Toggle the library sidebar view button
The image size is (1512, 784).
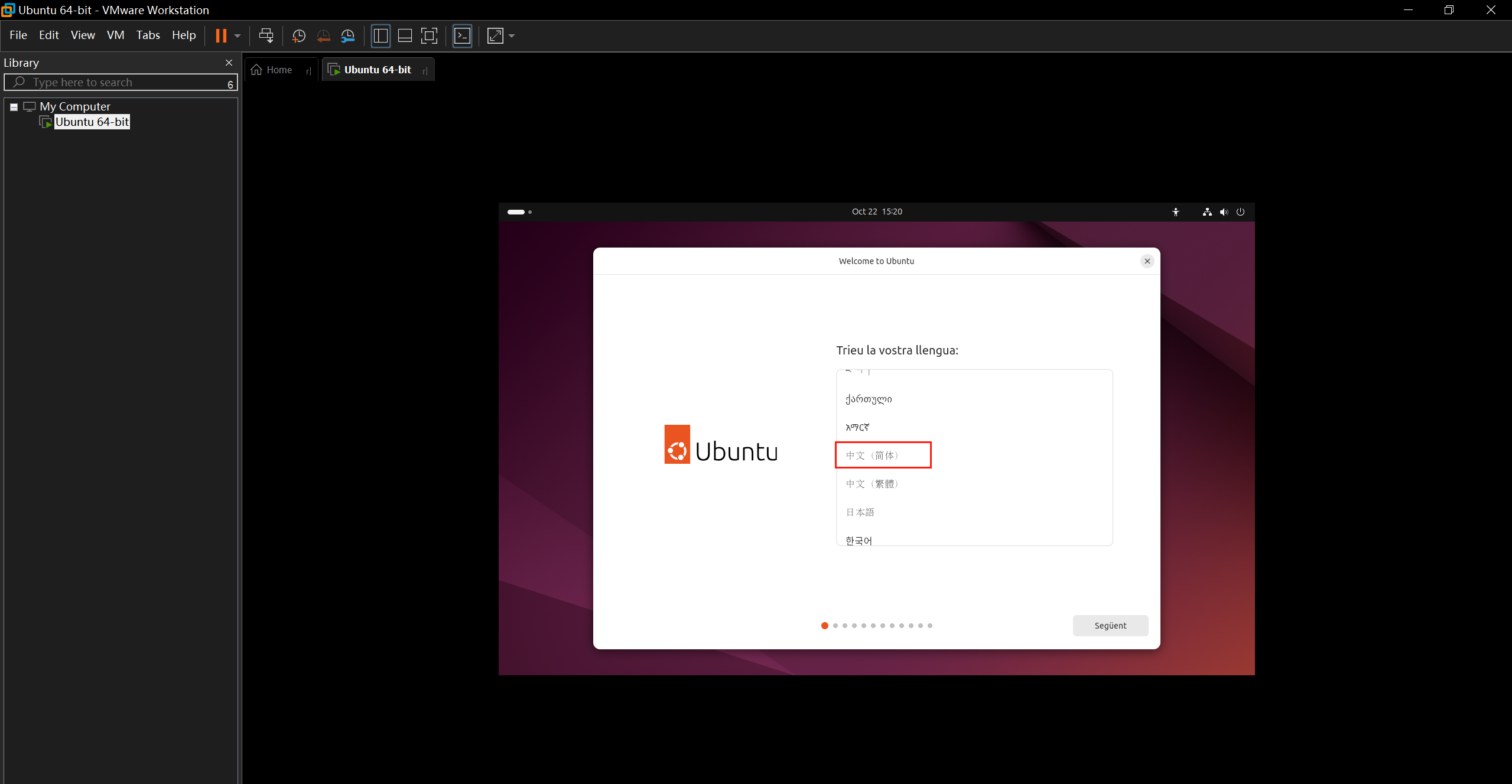tap(381, 36)
